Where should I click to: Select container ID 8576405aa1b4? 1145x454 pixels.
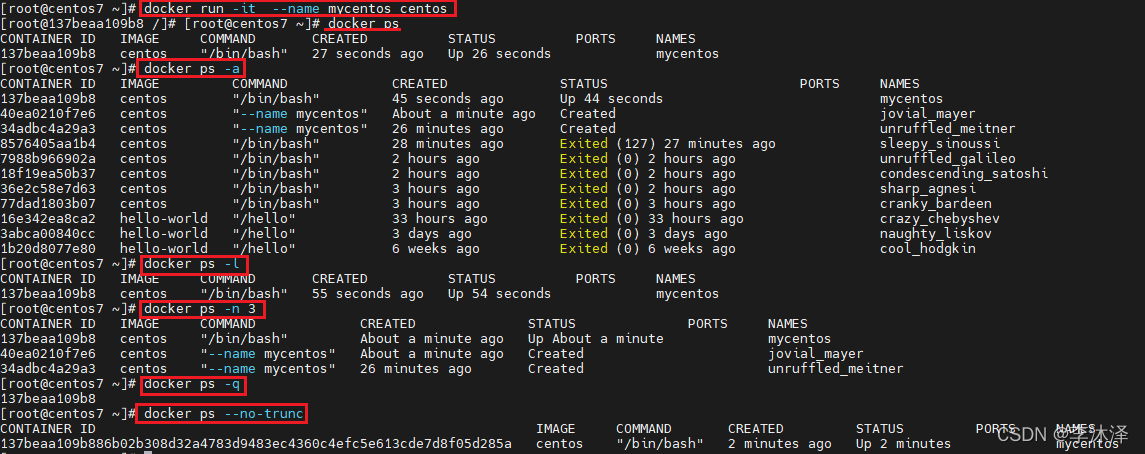coord(48,144)
